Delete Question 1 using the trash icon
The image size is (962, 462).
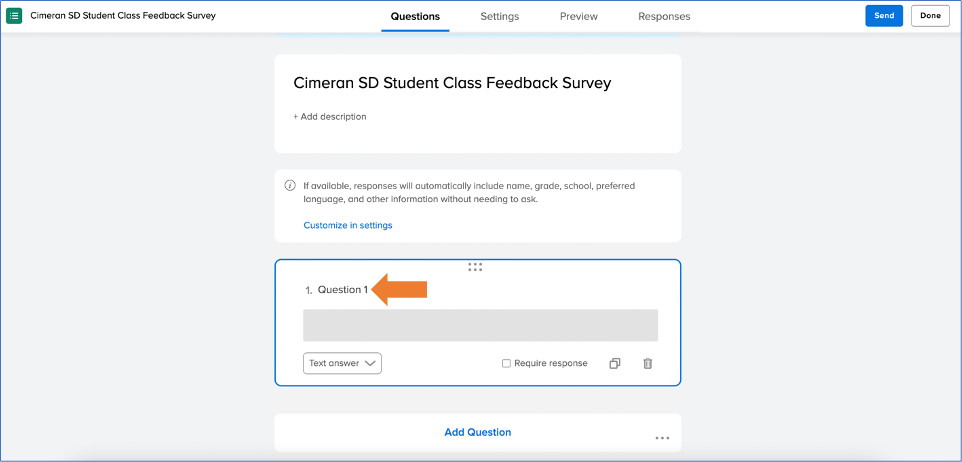click(647, 364)
